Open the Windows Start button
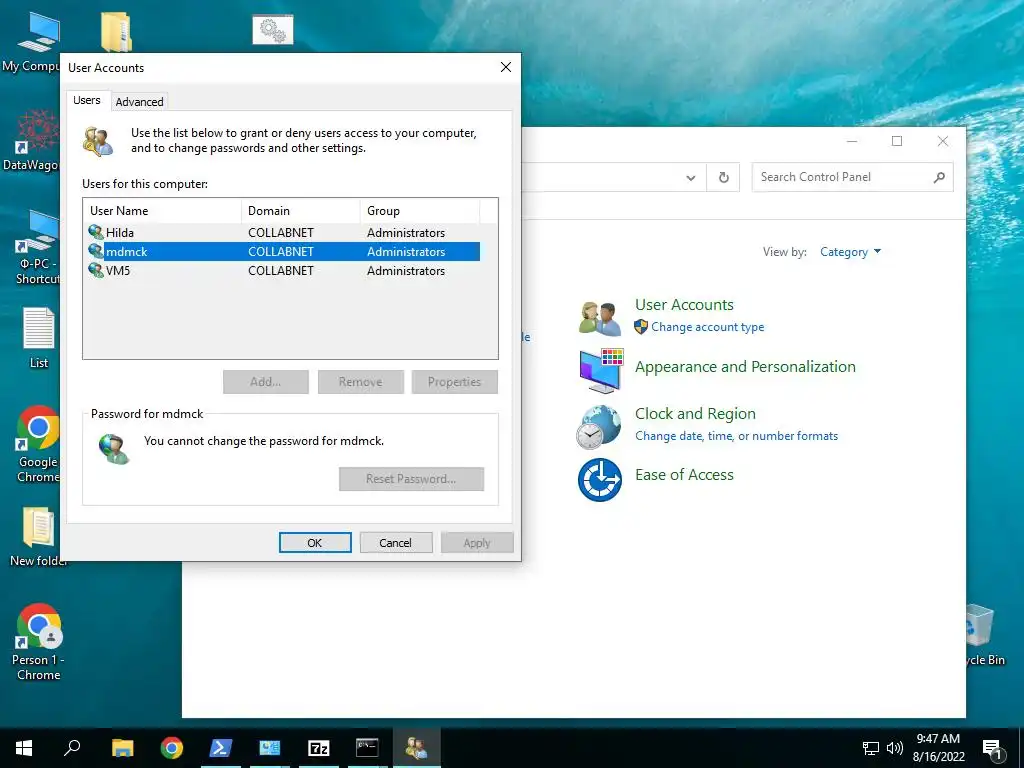The width and height of the screenshot is (1024, 768). [x=24, y=748]
